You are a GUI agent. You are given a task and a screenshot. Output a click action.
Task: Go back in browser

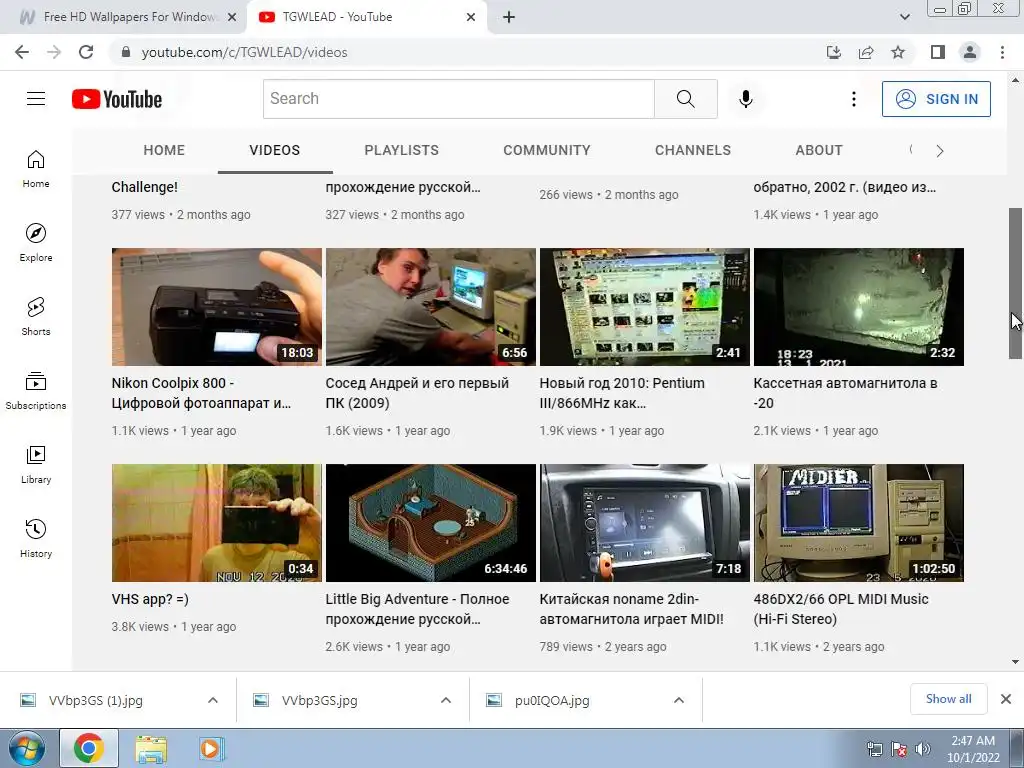[22, 52]
